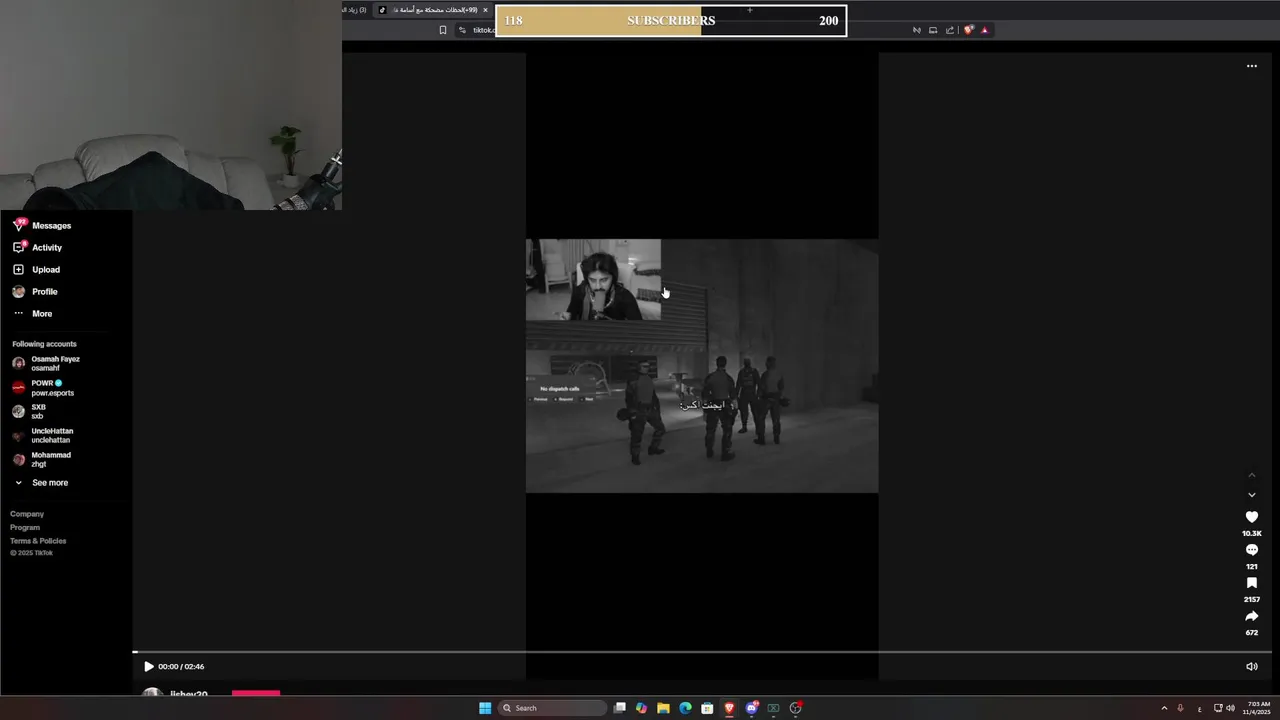Open the Windows Start menu
This screenshot has width=1280, height=720.
pos(485,708)
